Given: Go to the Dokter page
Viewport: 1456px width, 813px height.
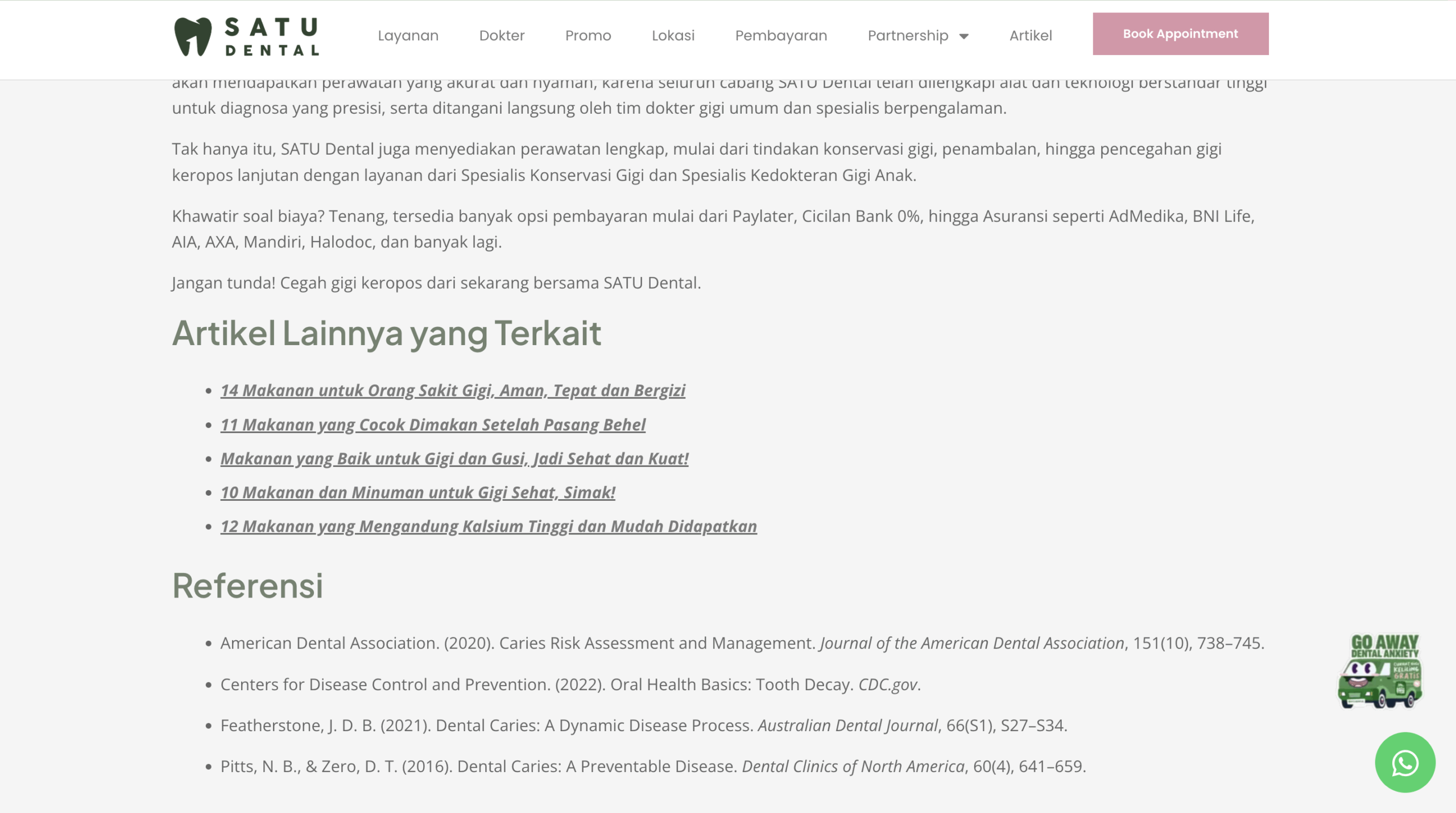Looking at the screenshot, I should pyautogui.click(x=502, y=35).
